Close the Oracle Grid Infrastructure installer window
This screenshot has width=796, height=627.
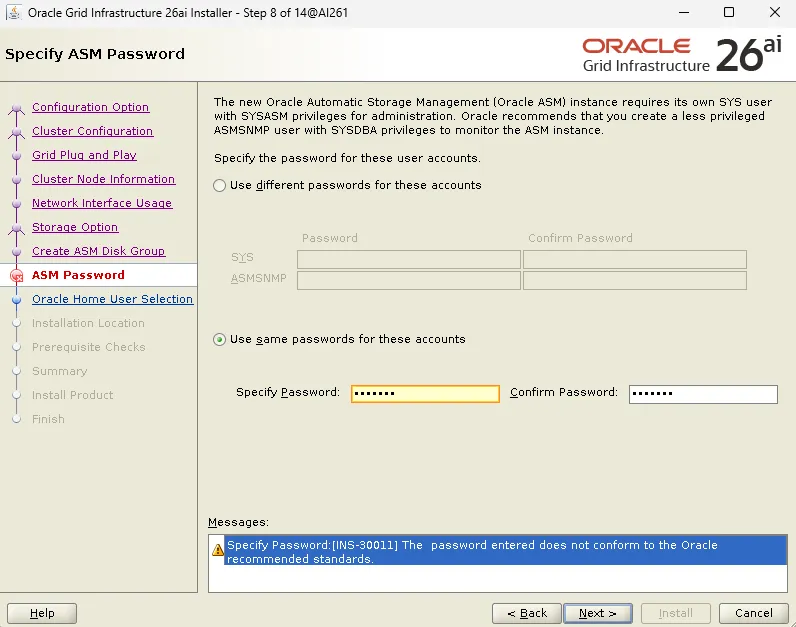pos(775,12)
